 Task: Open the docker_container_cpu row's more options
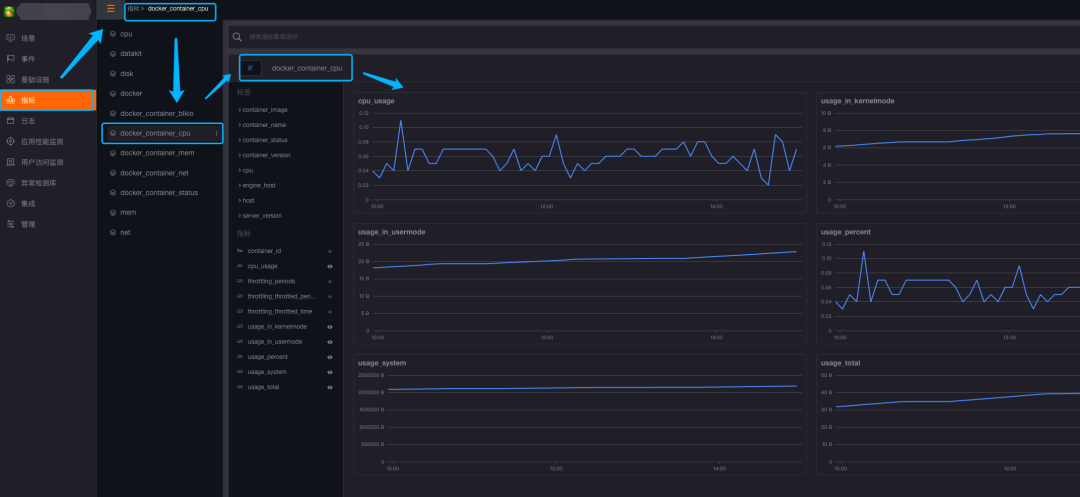(x=216, y=133)
